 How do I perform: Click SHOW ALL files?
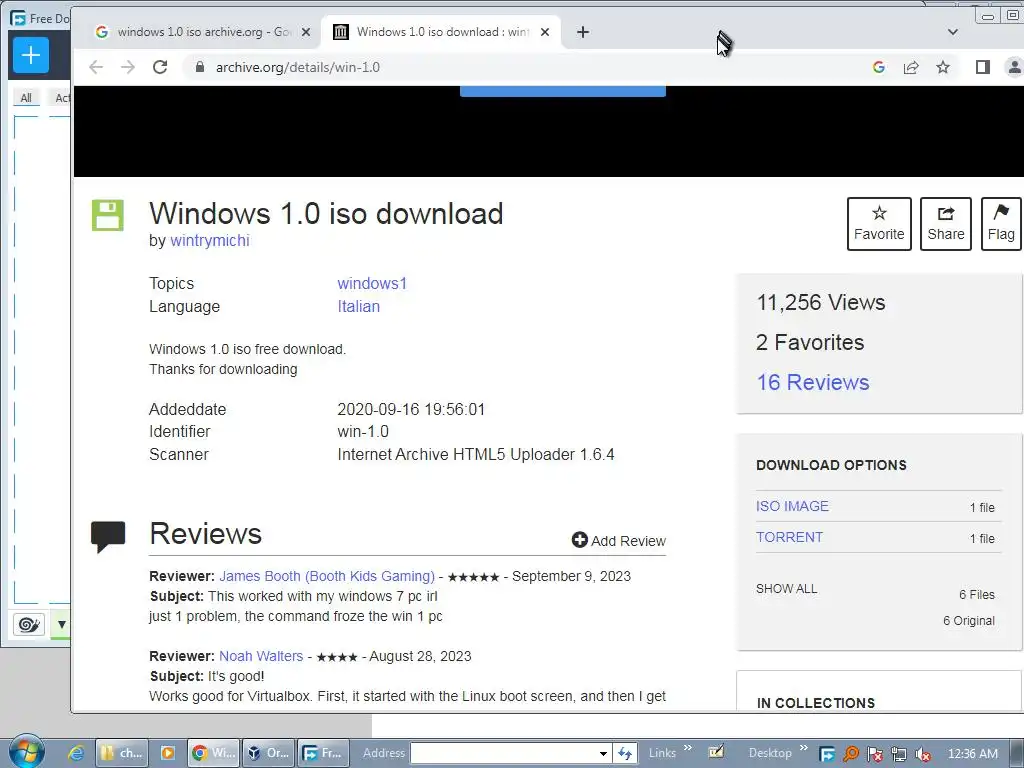coord(786,588)
